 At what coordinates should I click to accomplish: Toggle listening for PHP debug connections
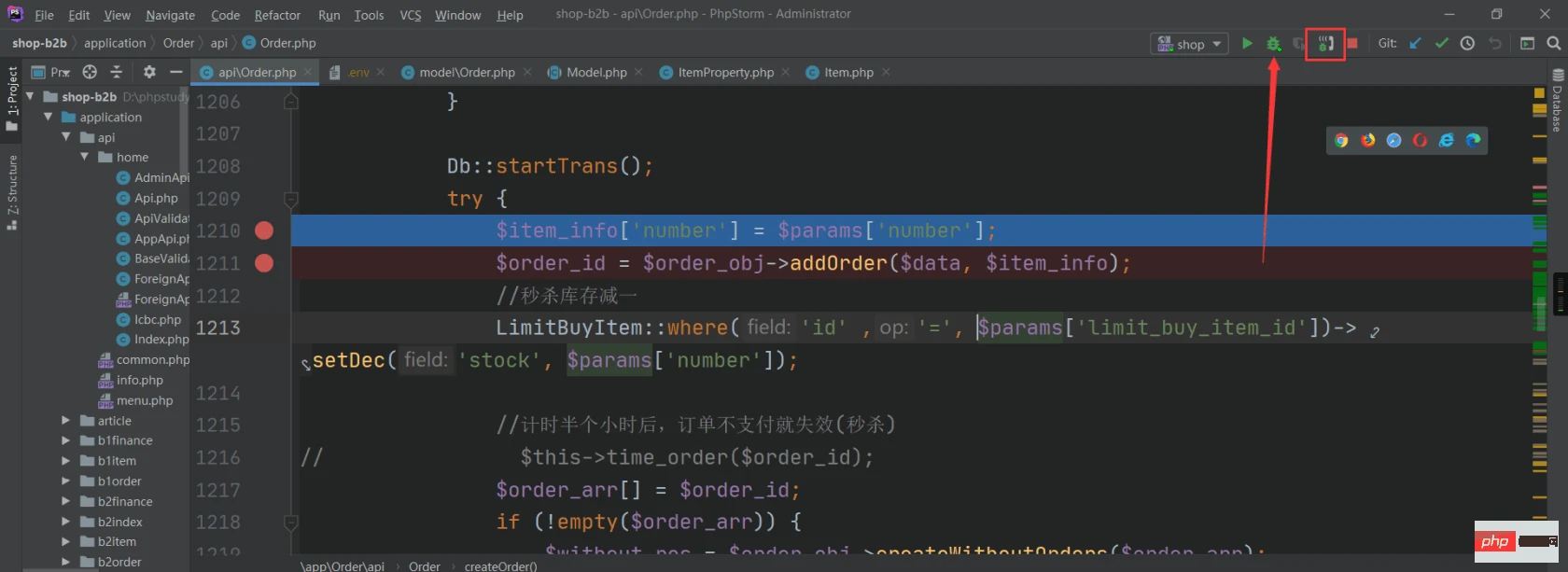(x=1325, y=44)
